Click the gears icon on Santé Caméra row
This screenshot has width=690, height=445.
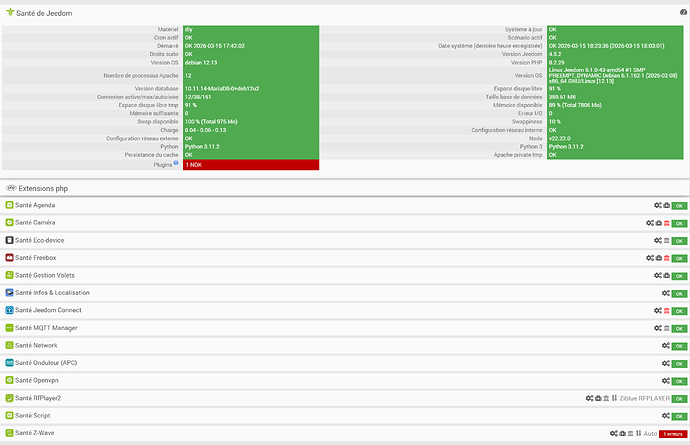tap(650, 223)
